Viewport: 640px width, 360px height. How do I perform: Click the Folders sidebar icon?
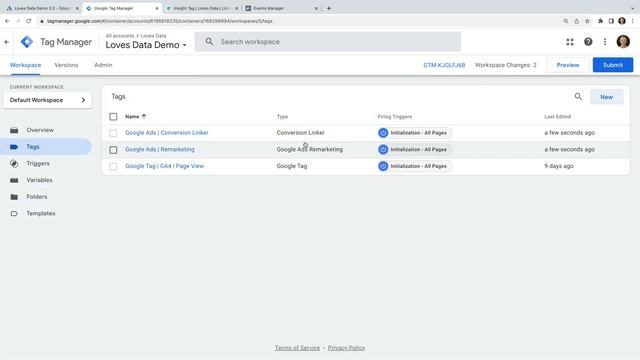[14, 197]
